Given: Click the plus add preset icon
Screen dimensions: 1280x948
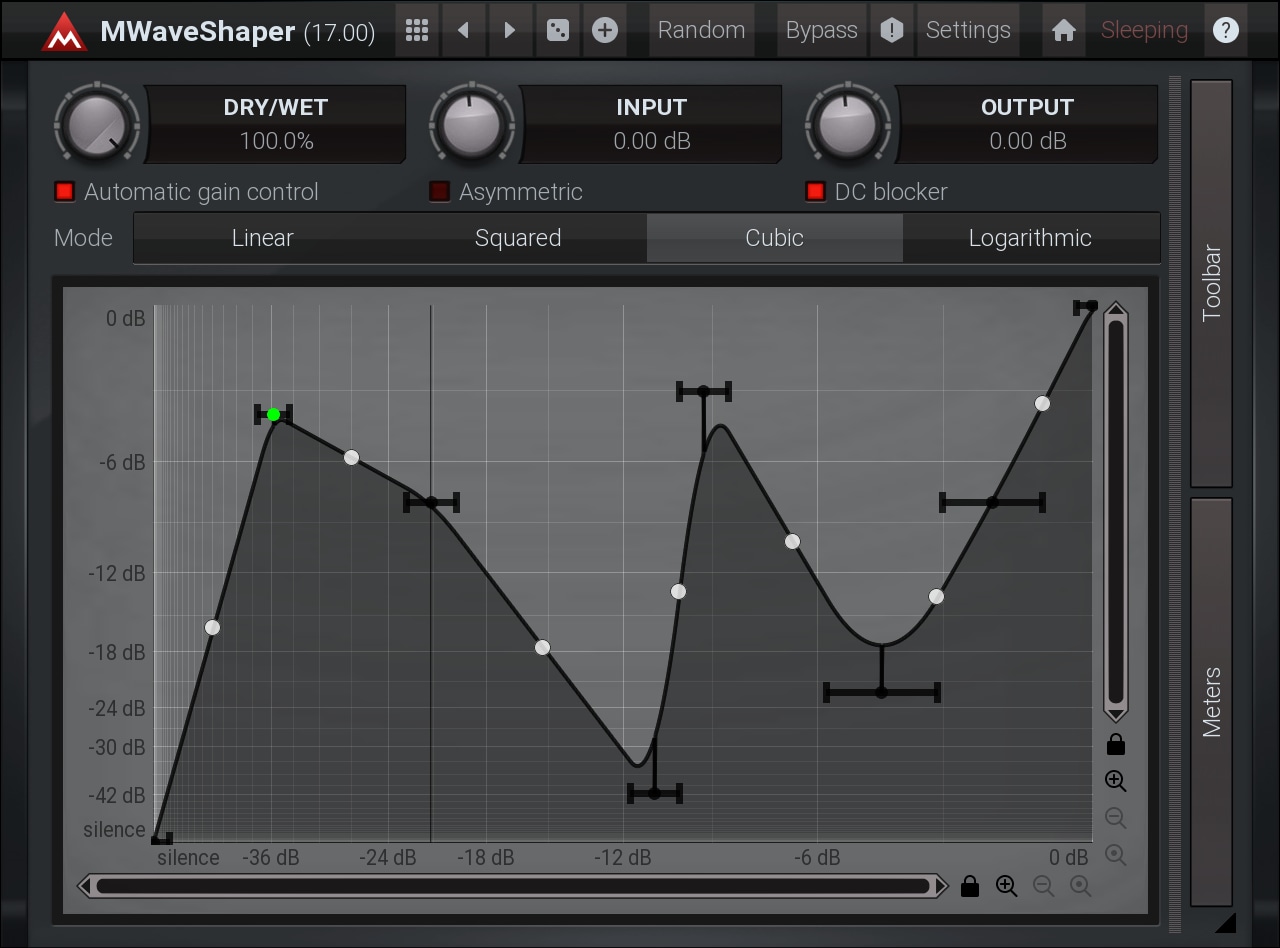Looking at the screenshot, I should [604, 30].
